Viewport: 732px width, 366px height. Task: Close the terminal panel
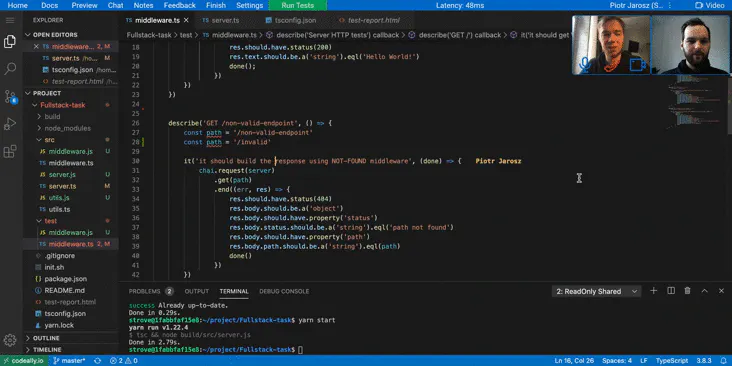coord(721,291)
